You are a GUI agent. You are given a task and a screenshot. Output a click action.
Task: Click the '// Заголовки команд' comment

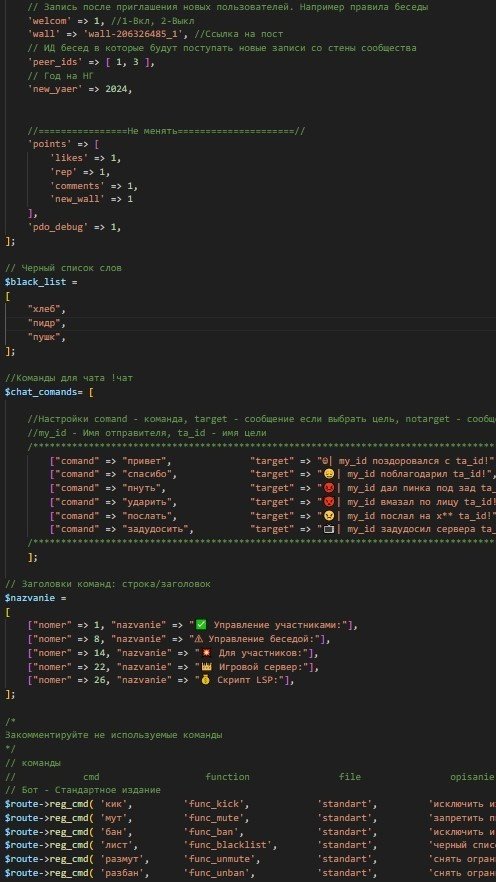pyautogui.click(x=108, y=584)
